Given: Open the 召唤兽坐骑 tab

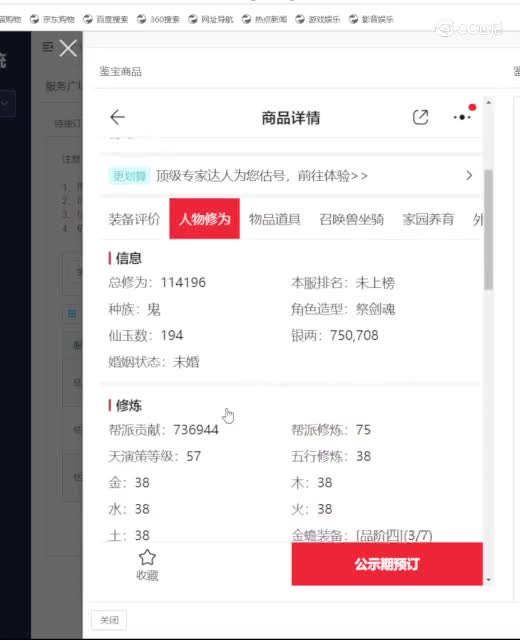Looking at the screenshot, I should [351, 219].
